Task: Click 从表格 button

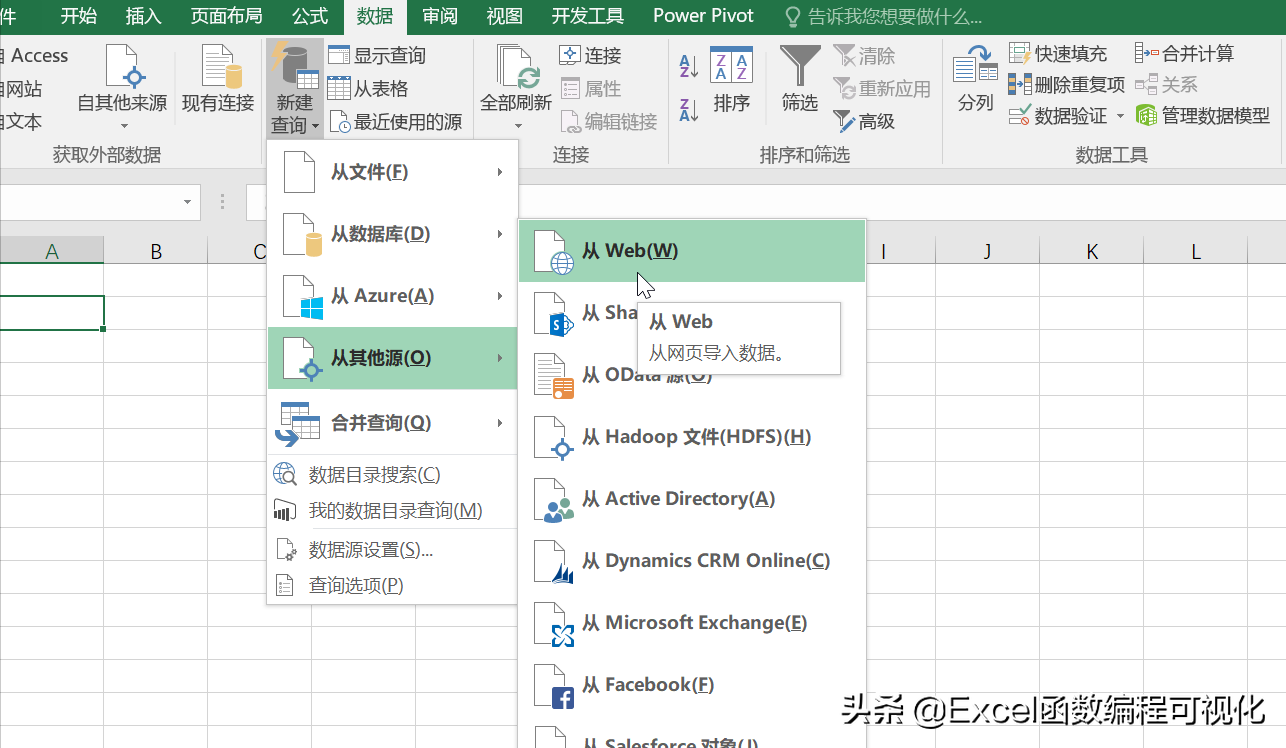Action: coord(369,89)
